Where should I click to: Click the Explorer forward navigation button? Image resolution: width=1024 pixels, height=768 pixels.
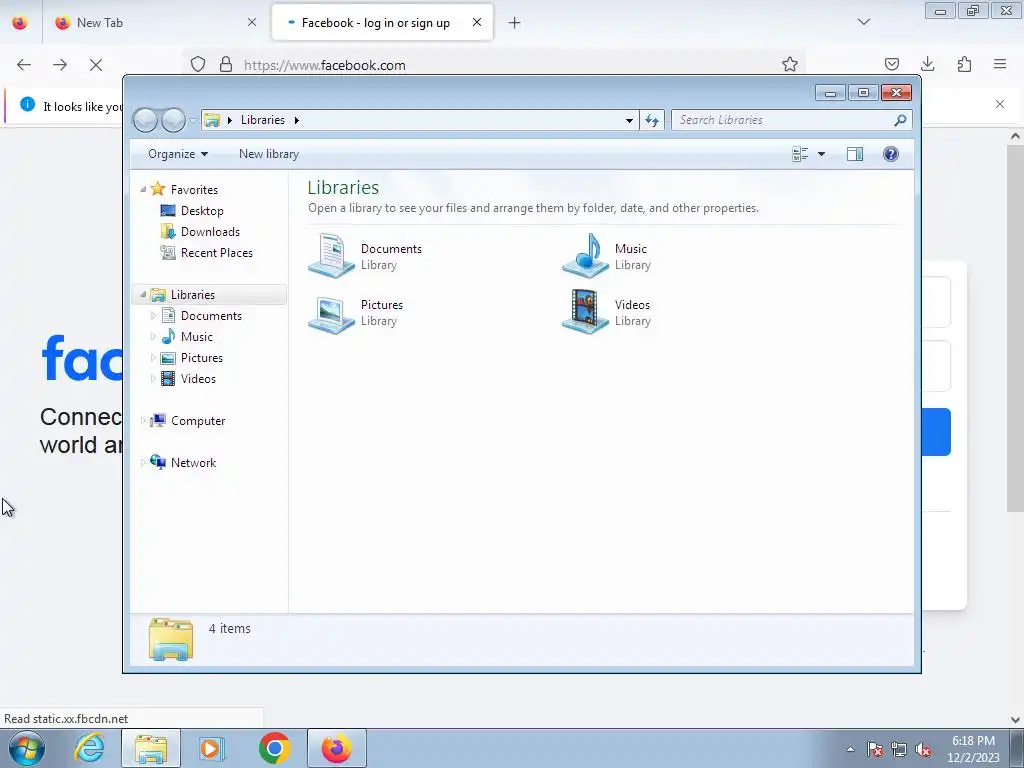point(173,120)
